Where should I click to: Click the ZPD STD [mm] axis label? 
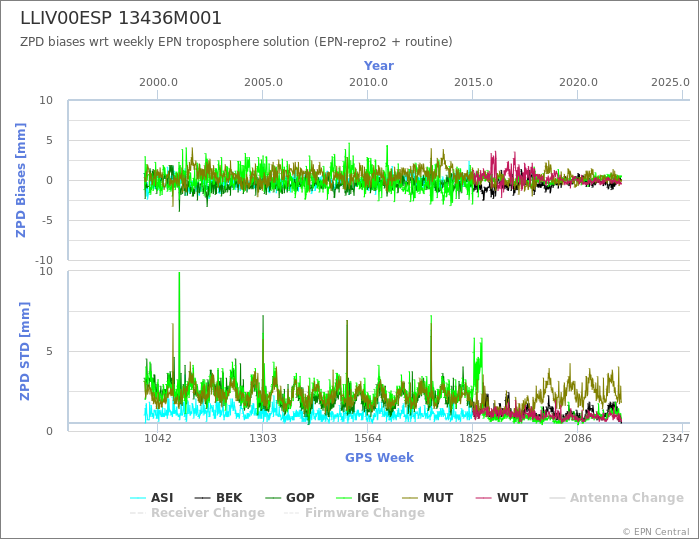pos(25,351)
